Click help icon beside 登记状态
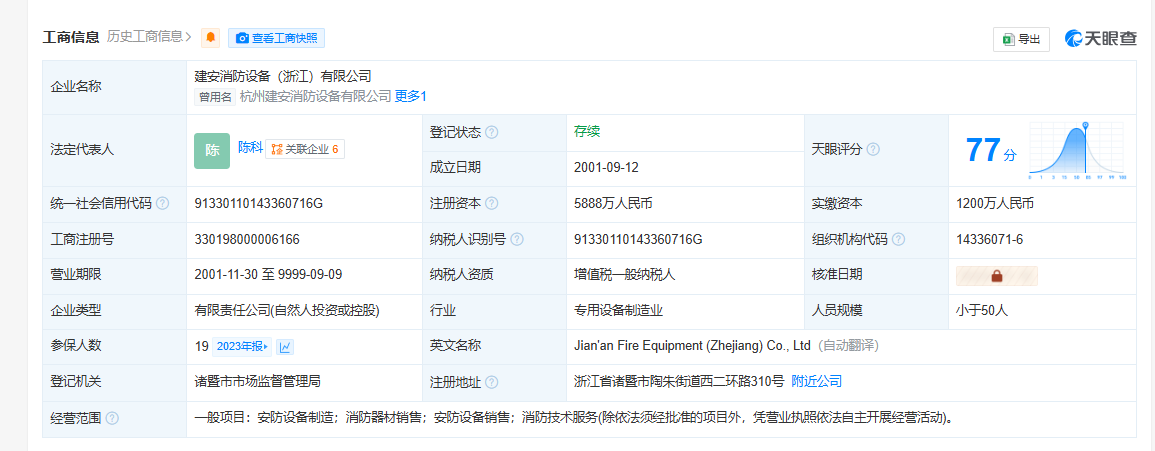This screenshot has width=1155, height=451. click(x=491, y=133)
